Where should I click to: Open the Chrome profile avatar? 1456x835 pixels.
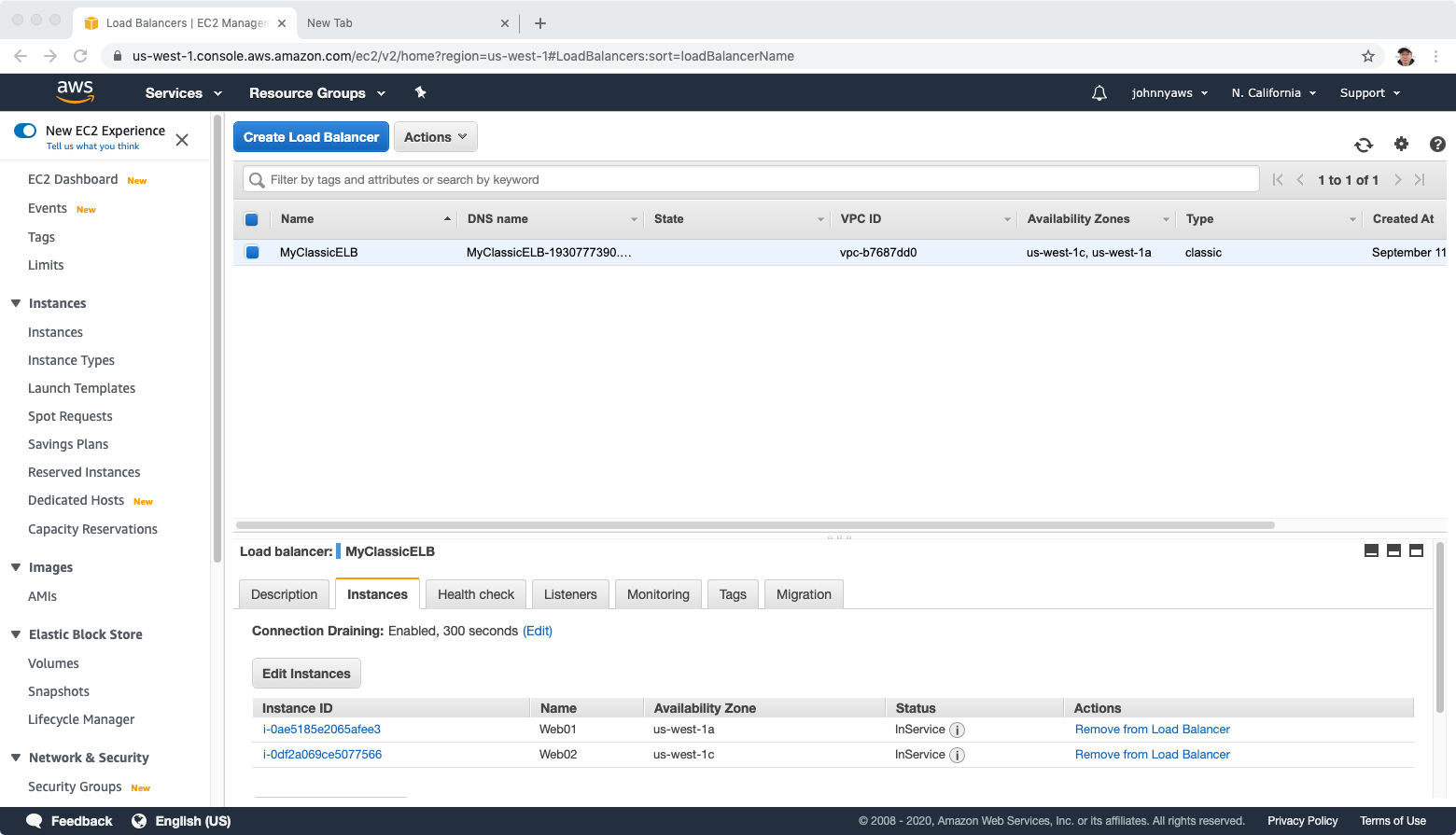tap(1405, 56)
